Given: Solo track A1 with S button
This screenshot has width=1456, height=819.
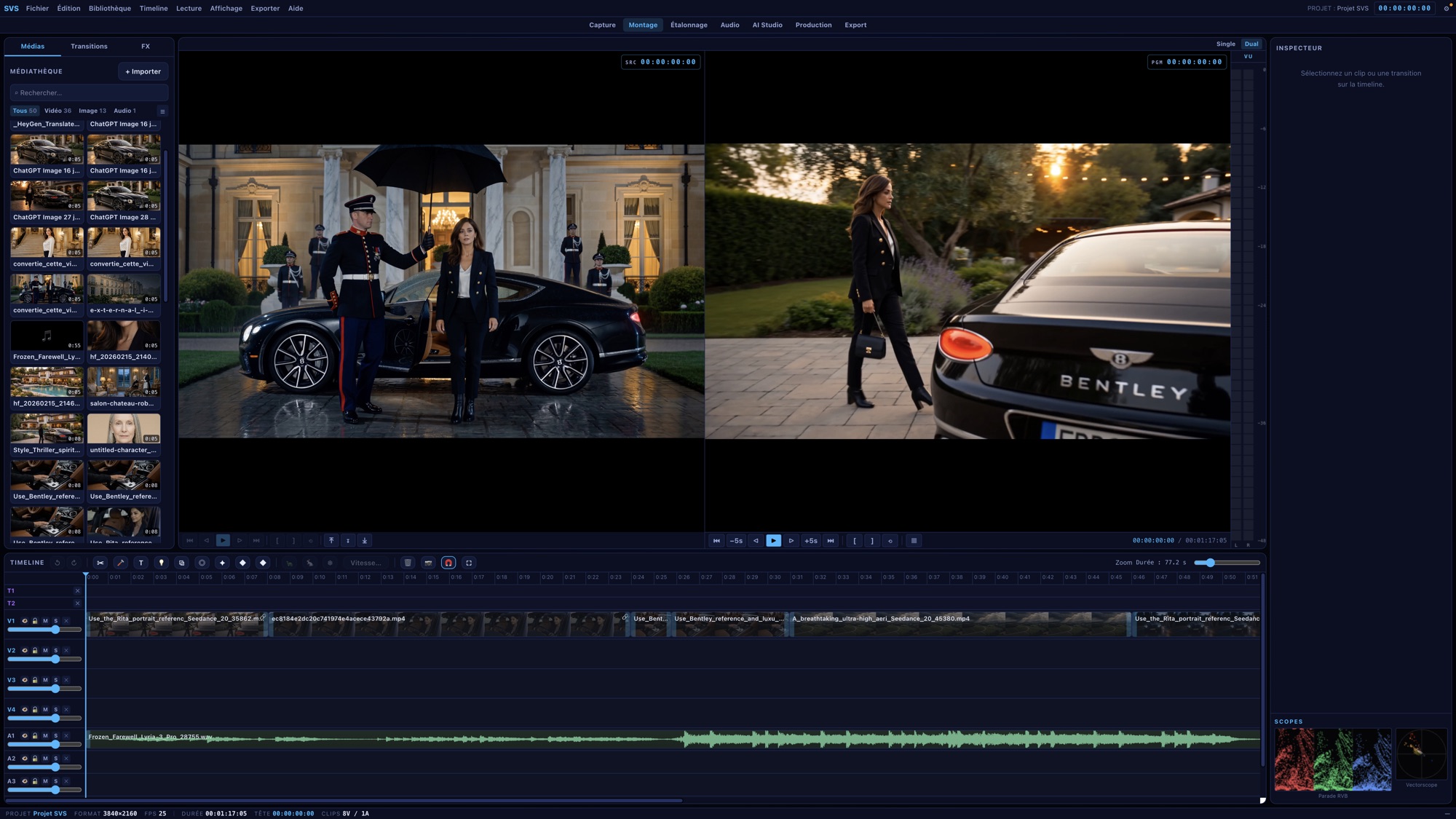Looking at the screenshot, I should [x=55, y=736].
